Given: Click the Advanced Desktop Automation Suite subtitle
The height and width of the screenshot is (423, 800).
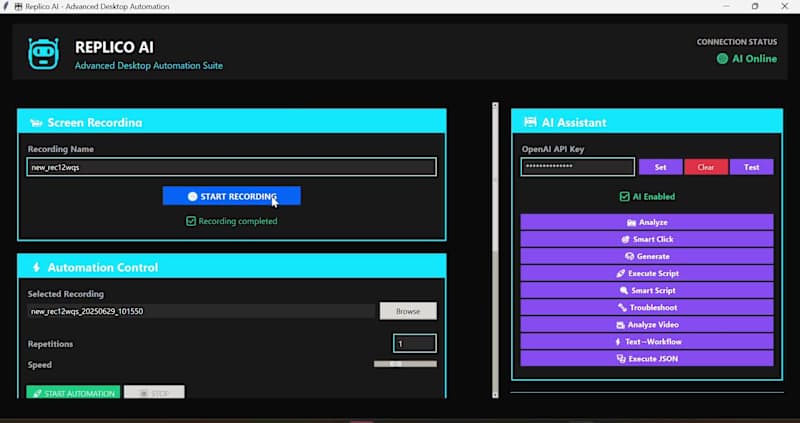Looking at the screenshot, I should [148, 65].
